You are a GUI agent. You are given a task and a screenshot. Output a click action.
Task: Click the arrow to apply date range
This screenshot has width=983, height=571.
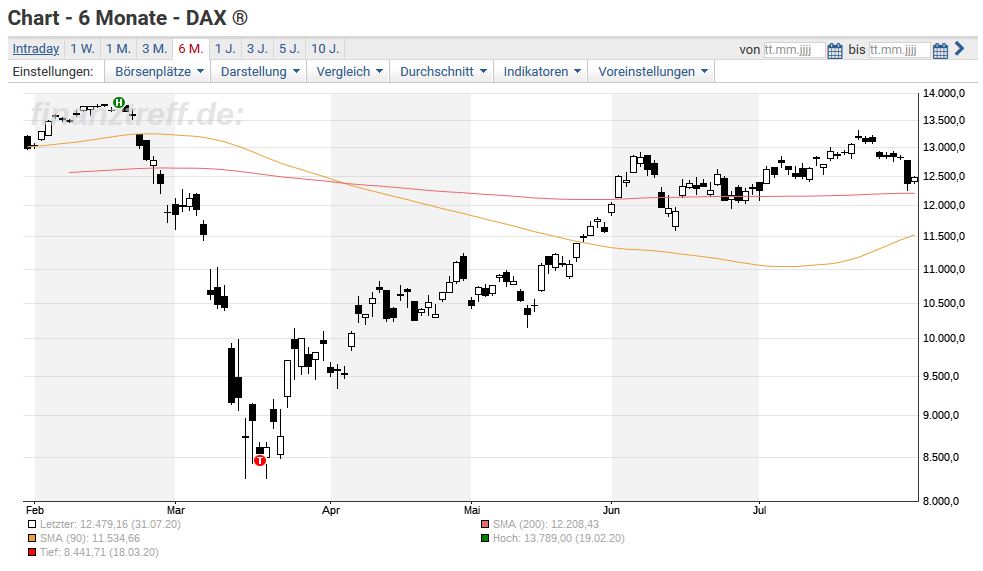[959, 48]
